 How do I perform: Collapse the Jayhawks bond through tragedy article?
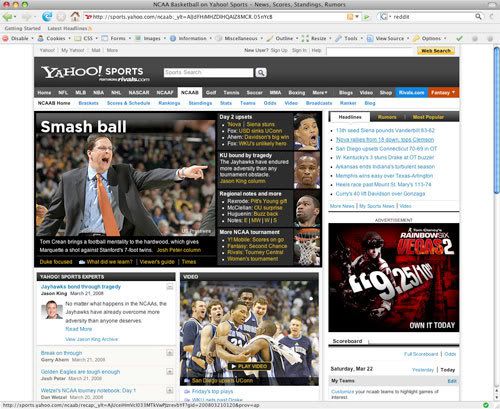170,287
